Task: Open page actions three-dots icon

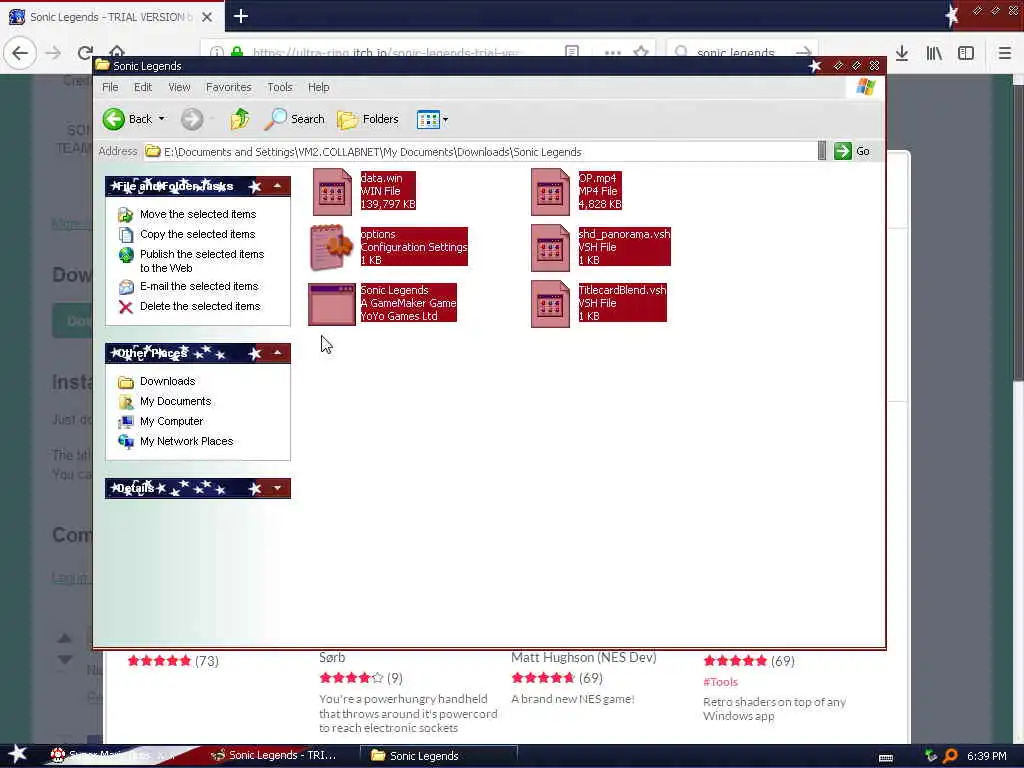Action: 613,52
